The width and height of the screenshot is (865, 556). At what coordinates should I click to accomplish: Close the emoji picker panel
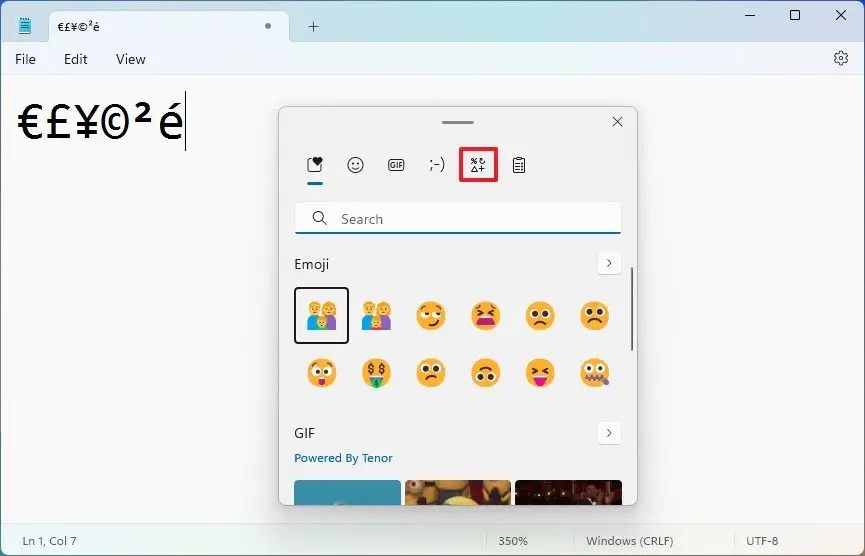coord(617,122)
